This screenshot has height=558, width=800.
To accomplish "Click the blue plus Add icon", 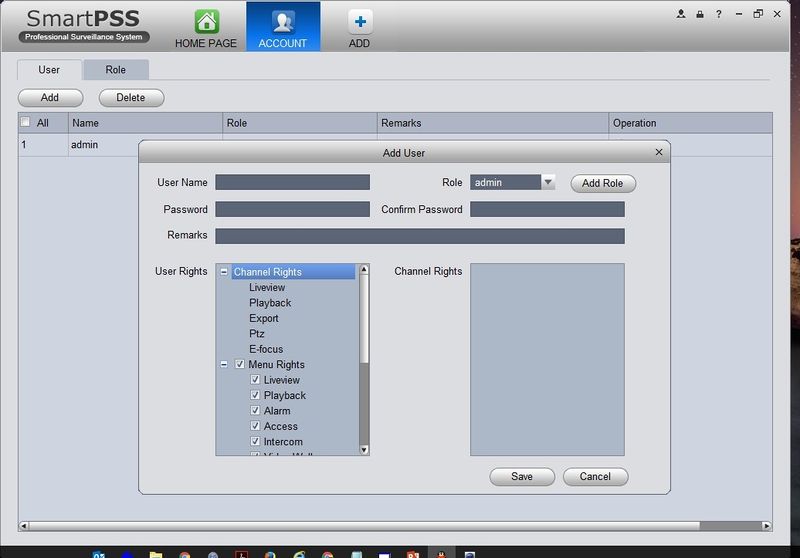I will 359,22.
